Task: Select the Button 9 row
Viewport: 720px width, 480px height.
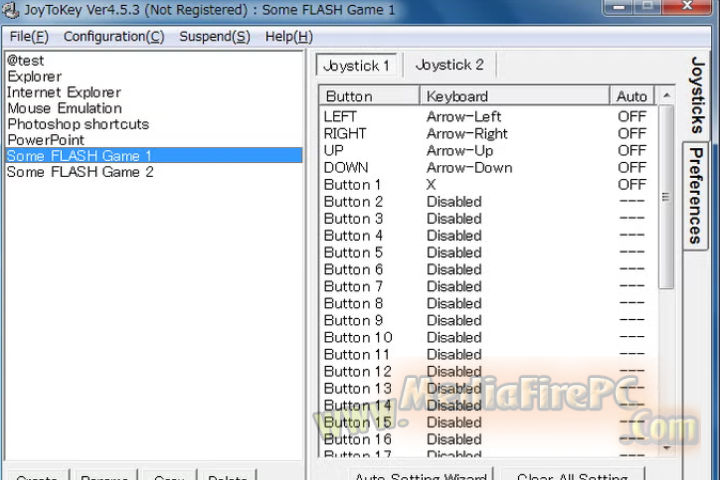Action: click(489, 321)
